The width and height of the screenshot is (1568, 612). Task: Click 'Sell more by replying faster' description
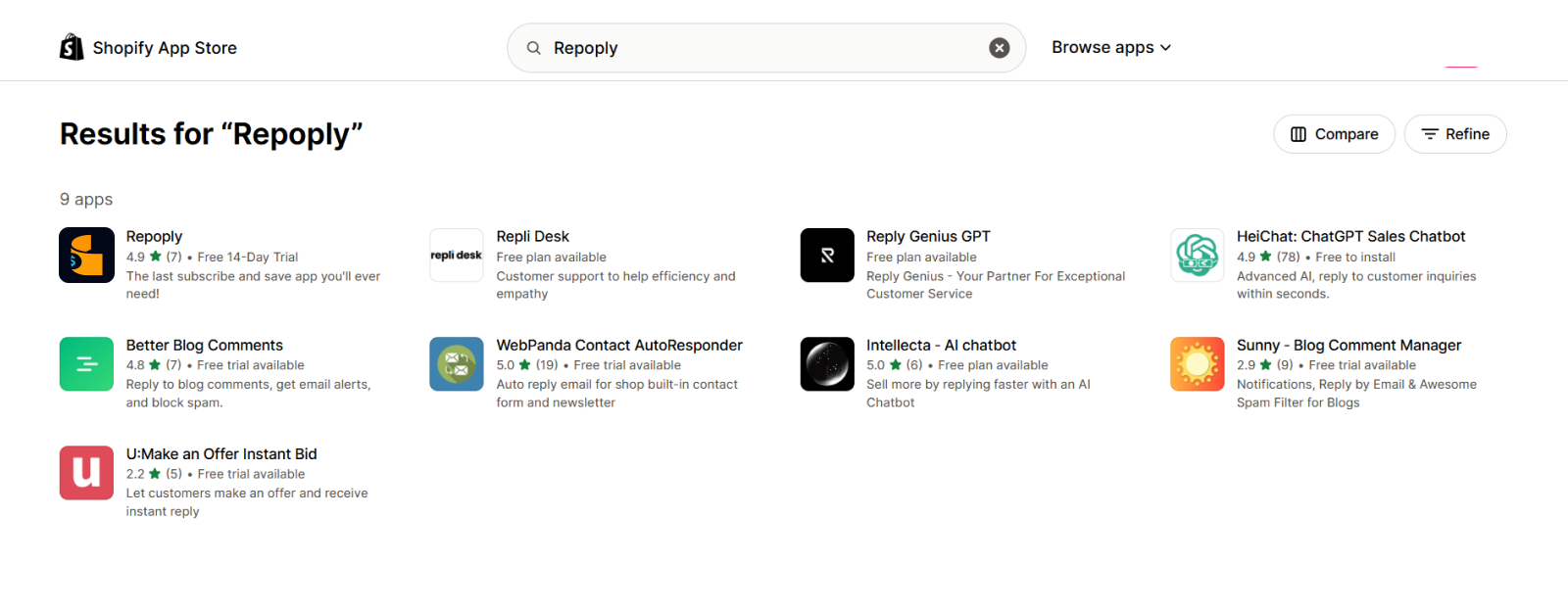click(x=978, y=394)
